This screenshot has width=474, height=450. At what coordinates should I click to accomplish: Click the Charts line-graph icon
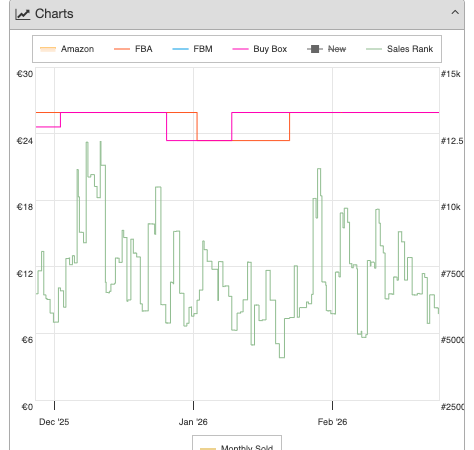tap(23, 14)
